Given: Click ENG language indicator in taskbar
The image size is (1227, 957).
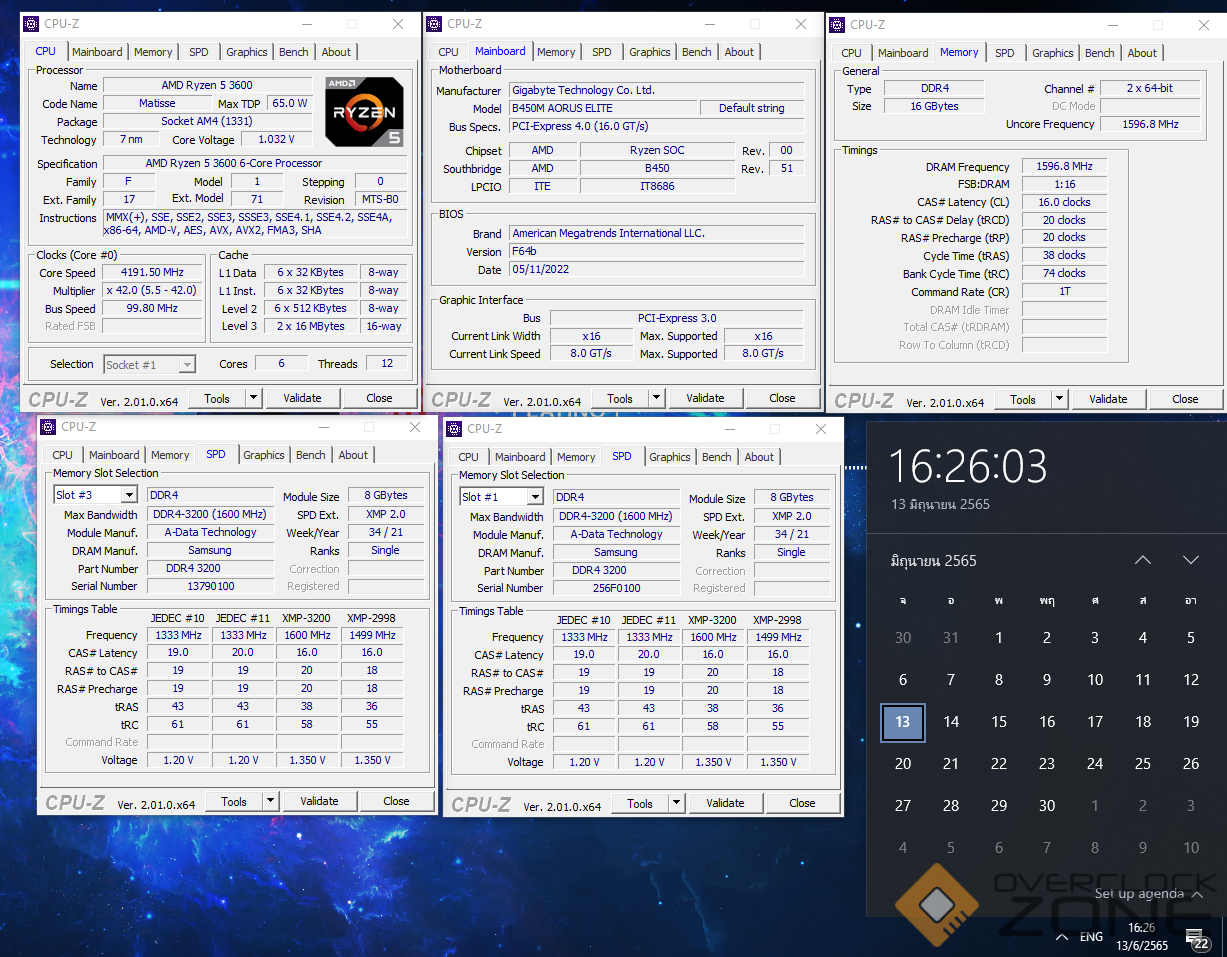Looking at the screenshot, I should pos(1091,937).
